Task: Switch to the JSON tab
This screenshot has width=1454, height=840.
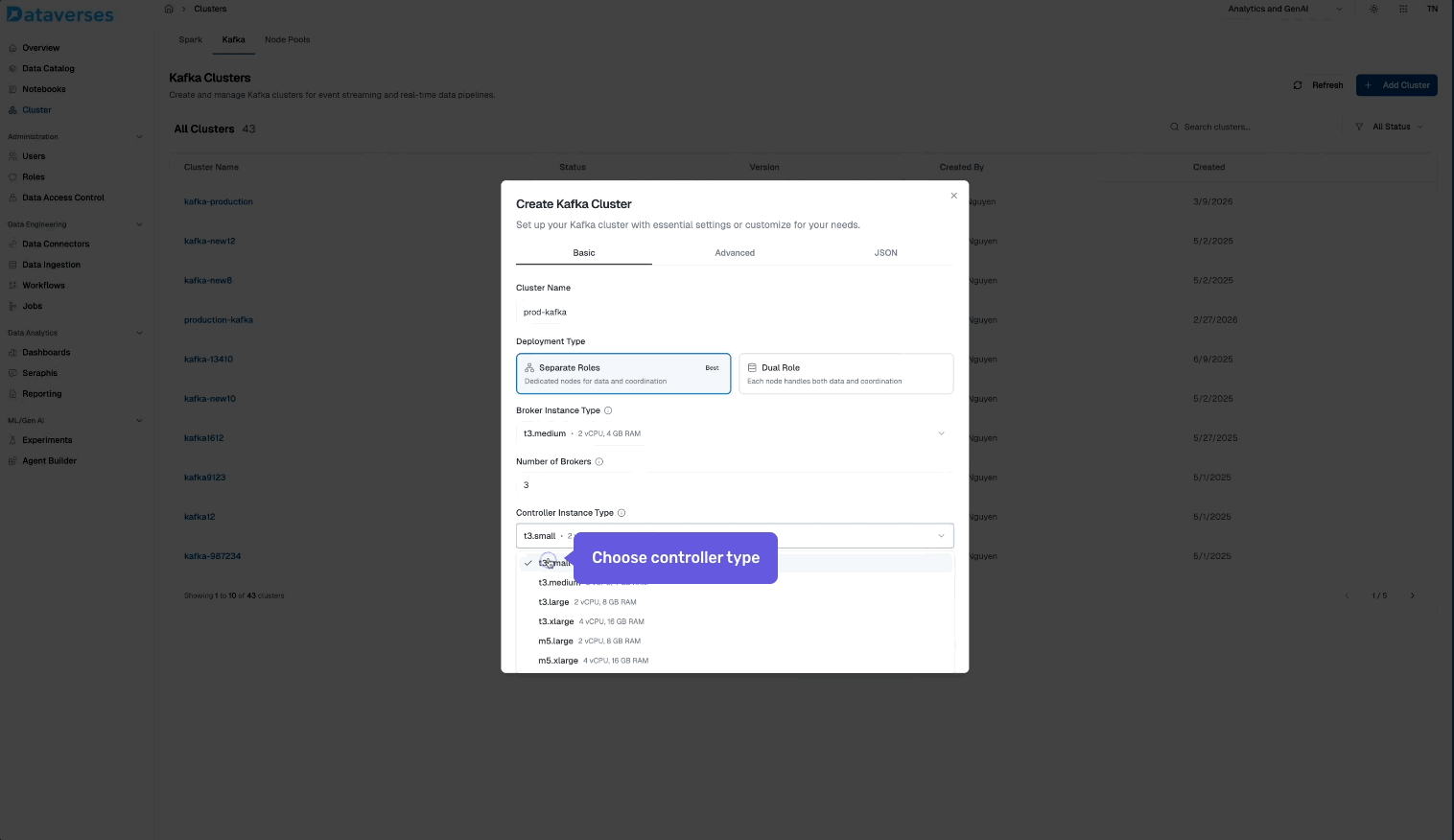Action: (x=885, y=253)
